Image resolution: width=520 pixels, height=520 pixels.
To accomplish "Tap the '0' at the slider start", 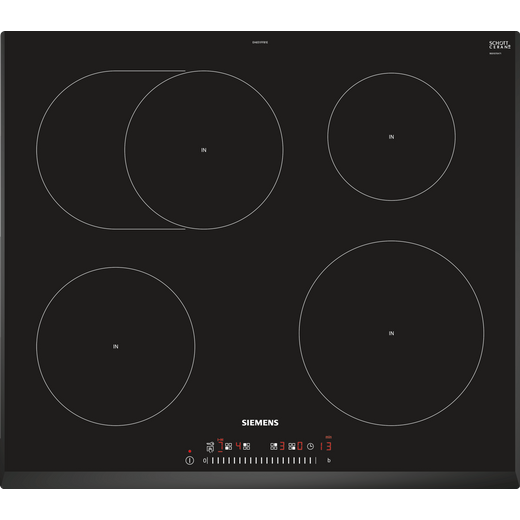I will pos(205,461).
